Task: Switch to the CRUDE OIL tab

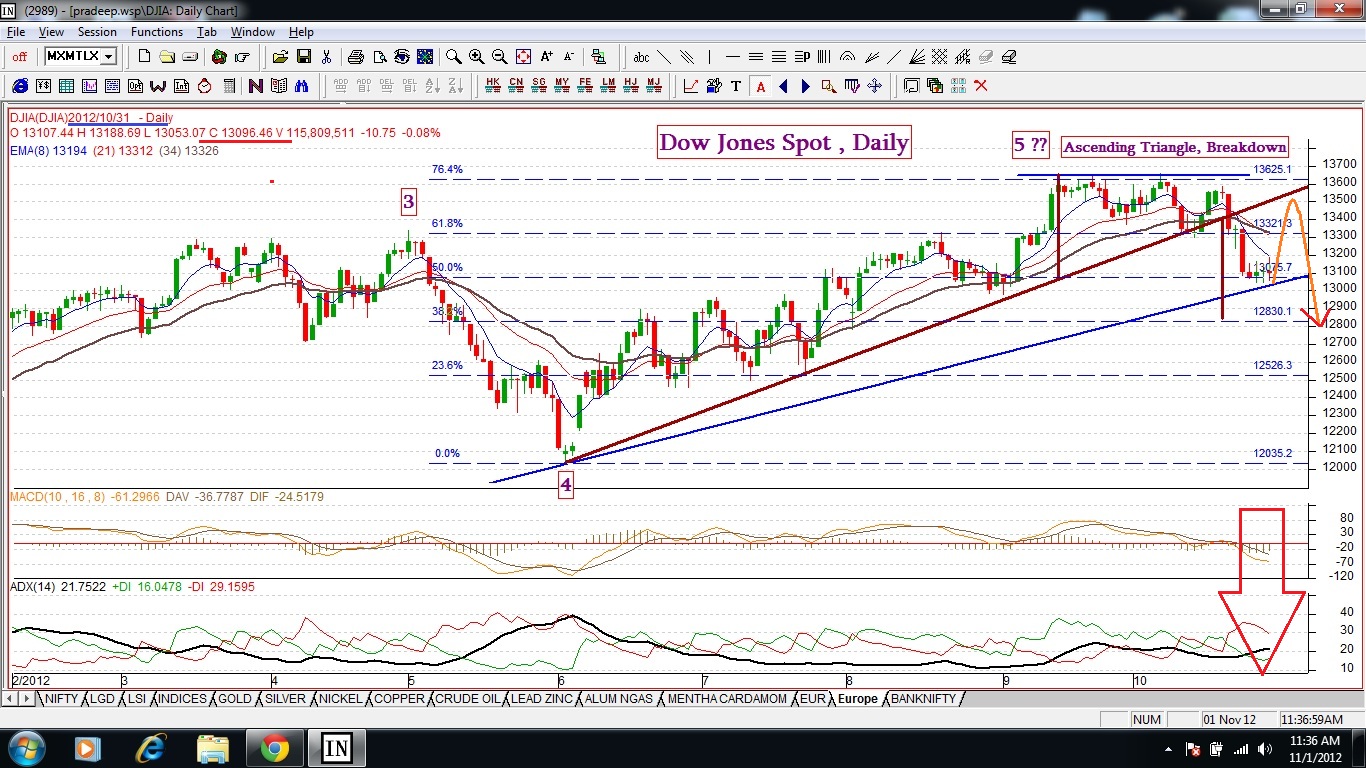Action: pos(466,699)
